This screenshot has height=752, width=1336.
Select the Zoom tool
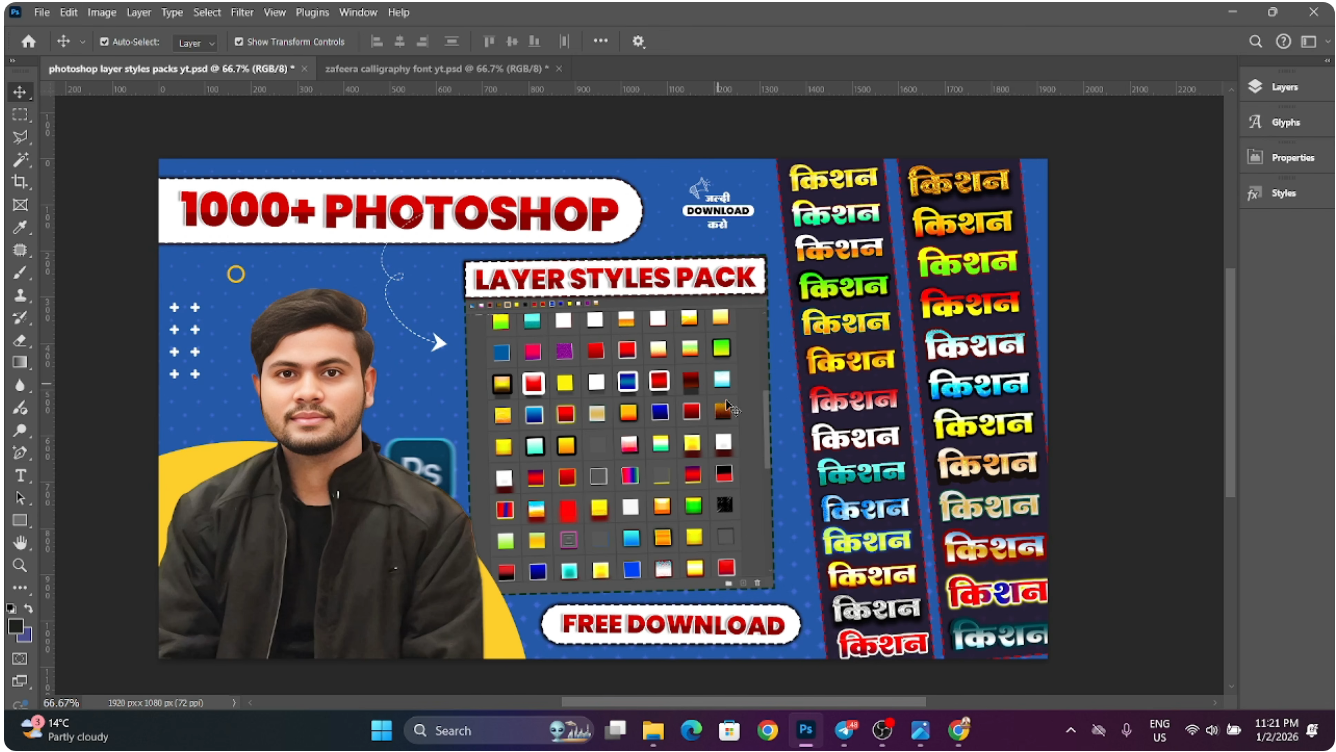point(20,565)
